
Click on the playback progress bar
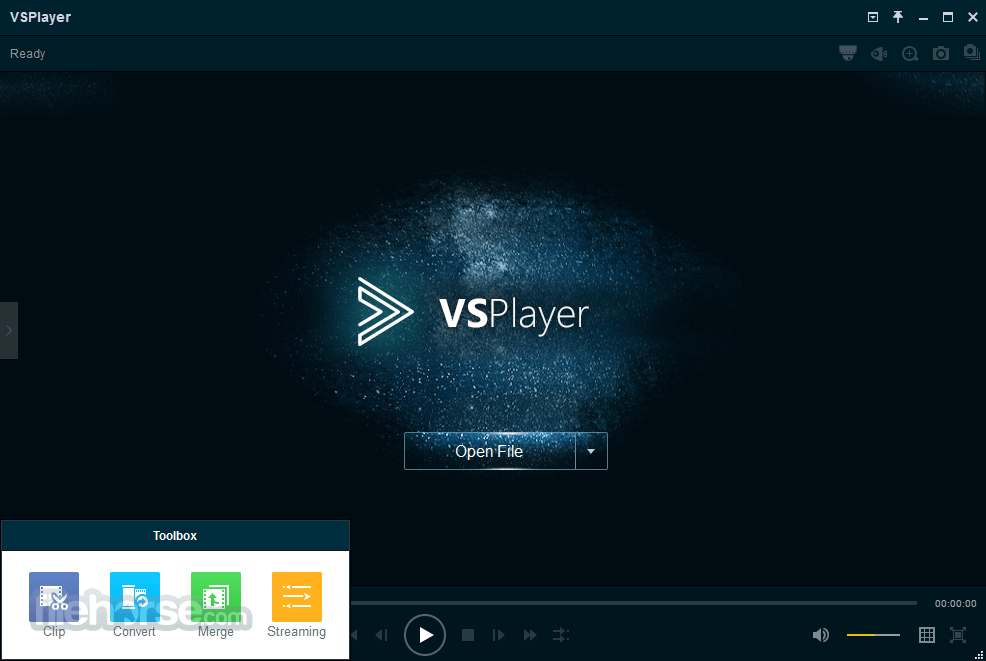point(634,603)
